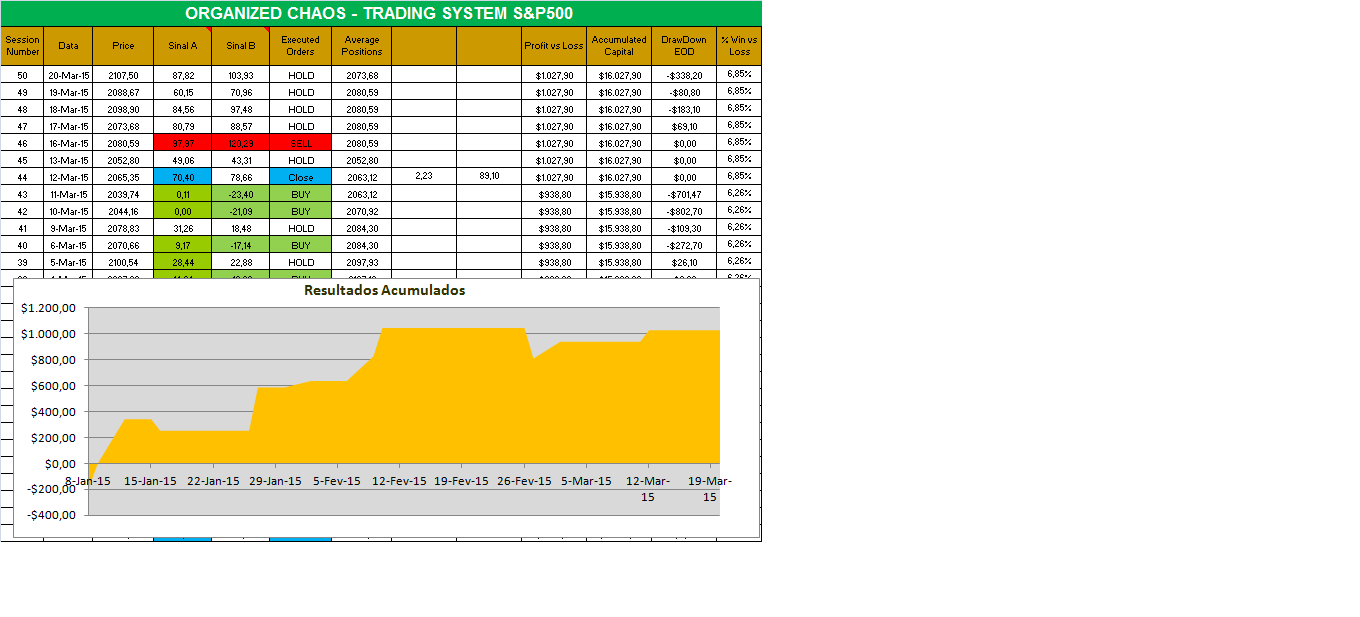Select Sinal B value 97,48

pos(241,109)
